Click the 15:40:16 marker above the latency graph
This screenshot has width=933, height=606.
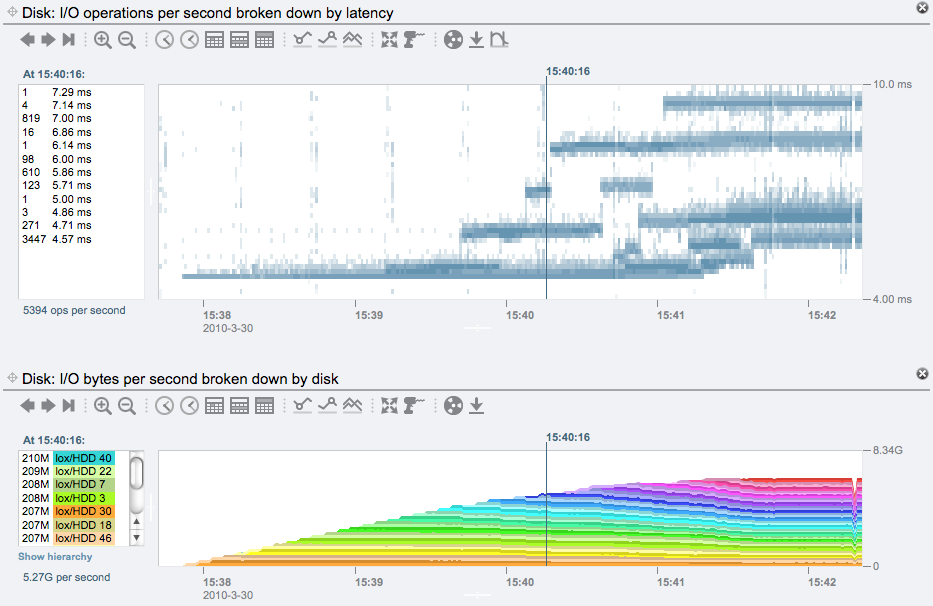pyautogui.click(x=568, y=72)
